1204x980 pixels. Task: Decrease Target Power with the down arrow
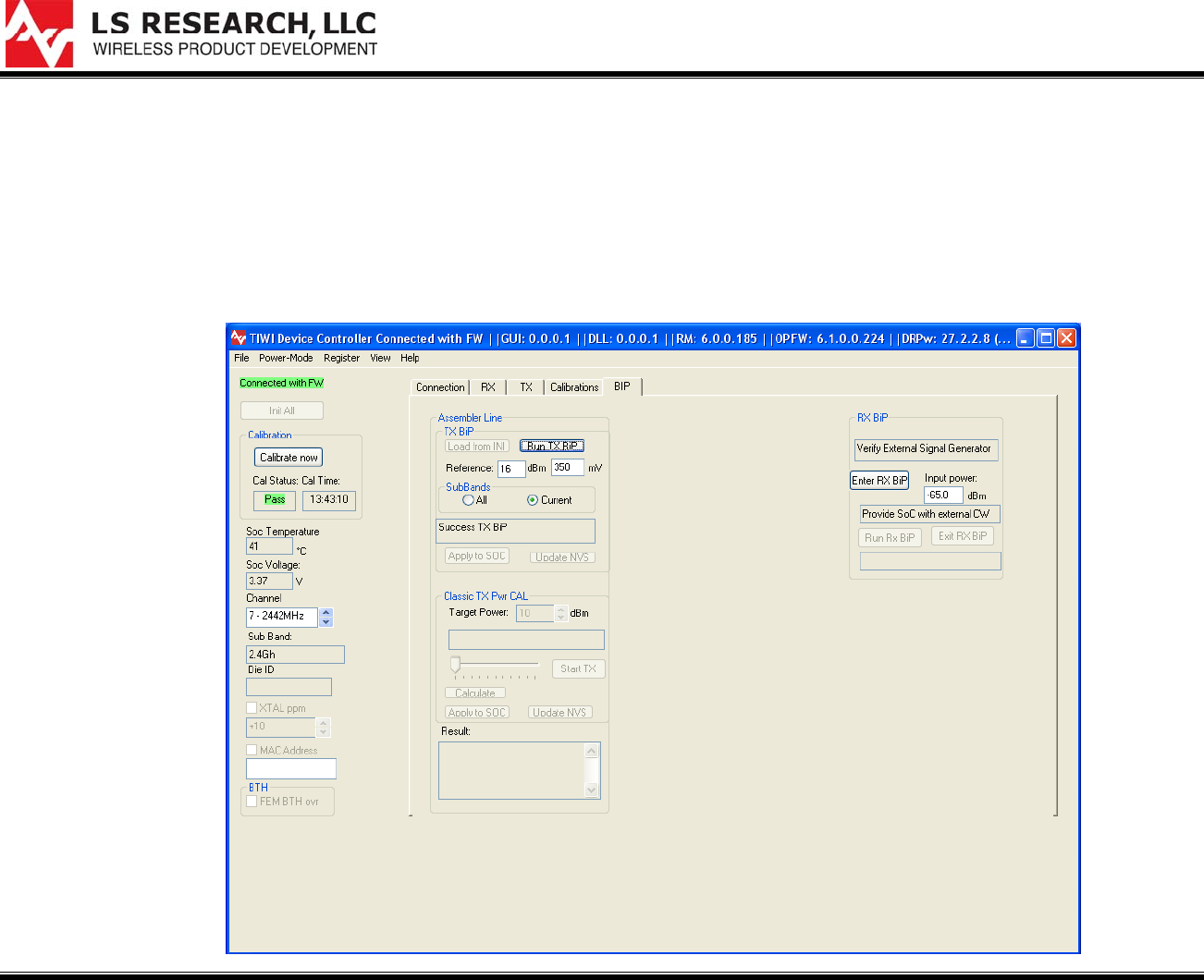point(561,618)
